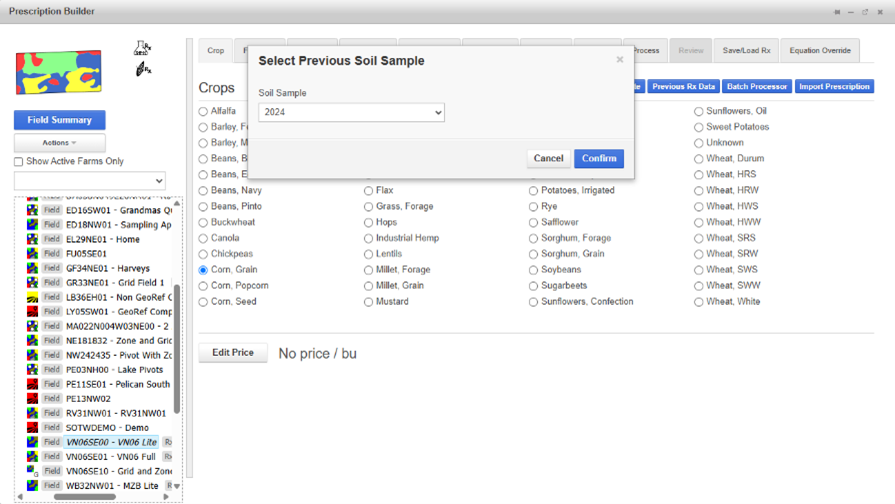Click the striped icon next to LB36EH01

click(x=33, y=297)
